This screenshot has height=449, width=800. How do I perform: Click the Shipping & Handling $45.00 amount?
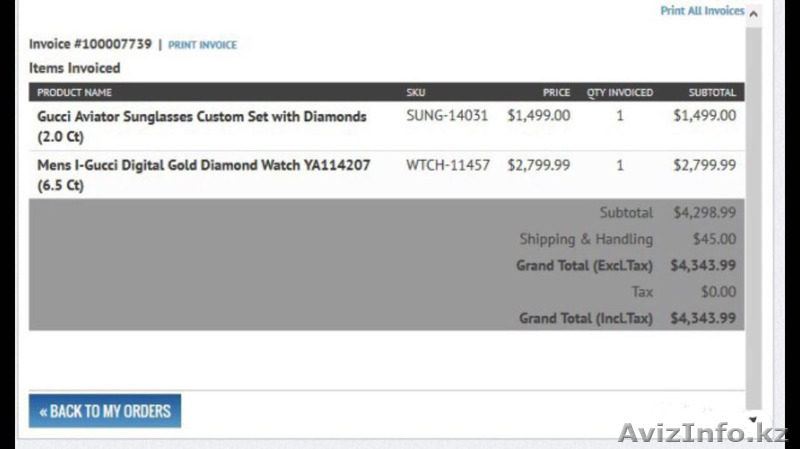pos(714,239)
